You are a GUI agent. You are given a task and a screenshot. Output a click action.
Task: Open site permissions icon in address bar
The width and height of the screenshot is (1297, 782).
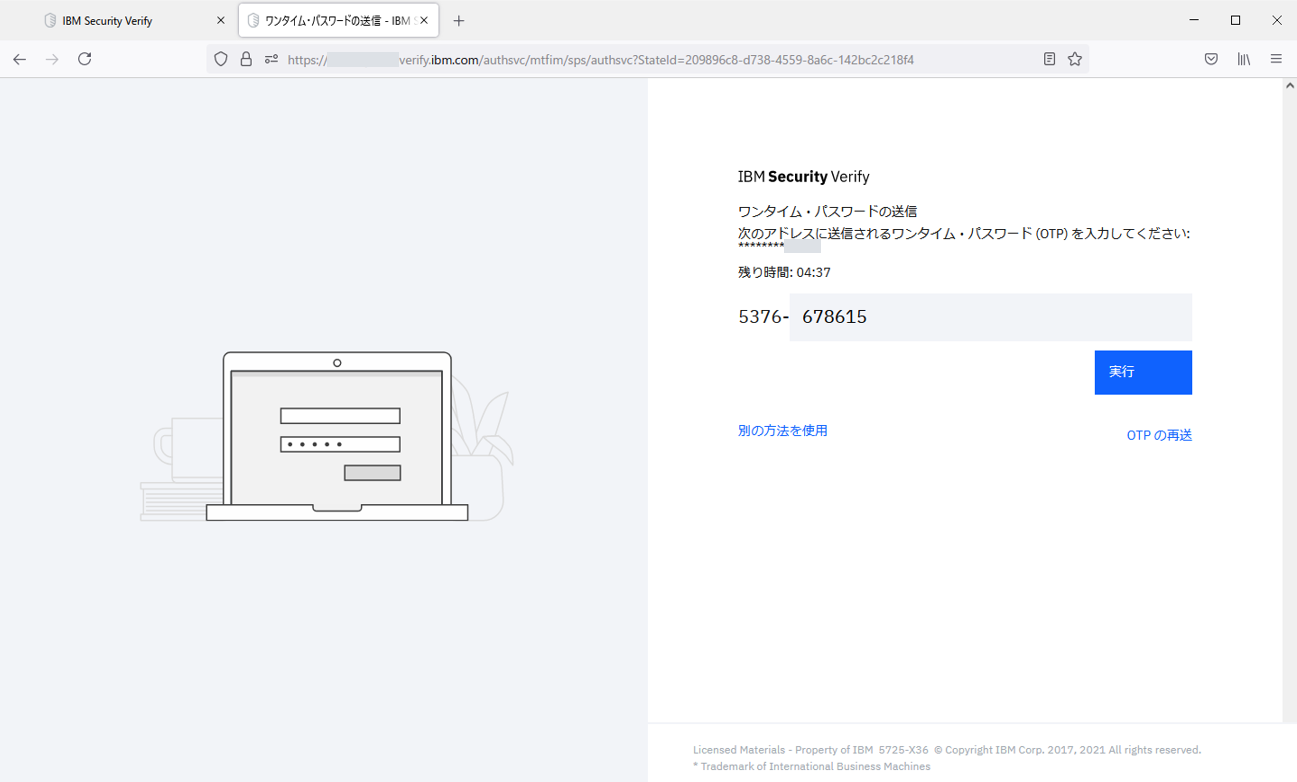(271, 59)
